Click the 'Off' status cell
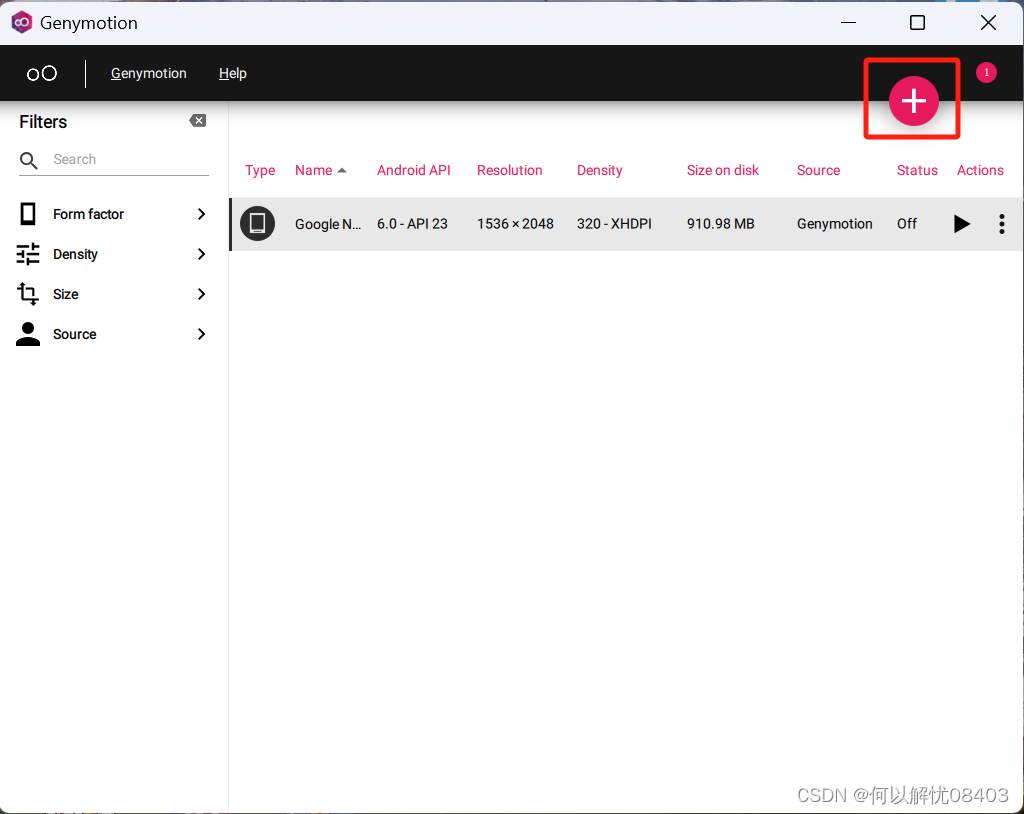 pos(906,224)
